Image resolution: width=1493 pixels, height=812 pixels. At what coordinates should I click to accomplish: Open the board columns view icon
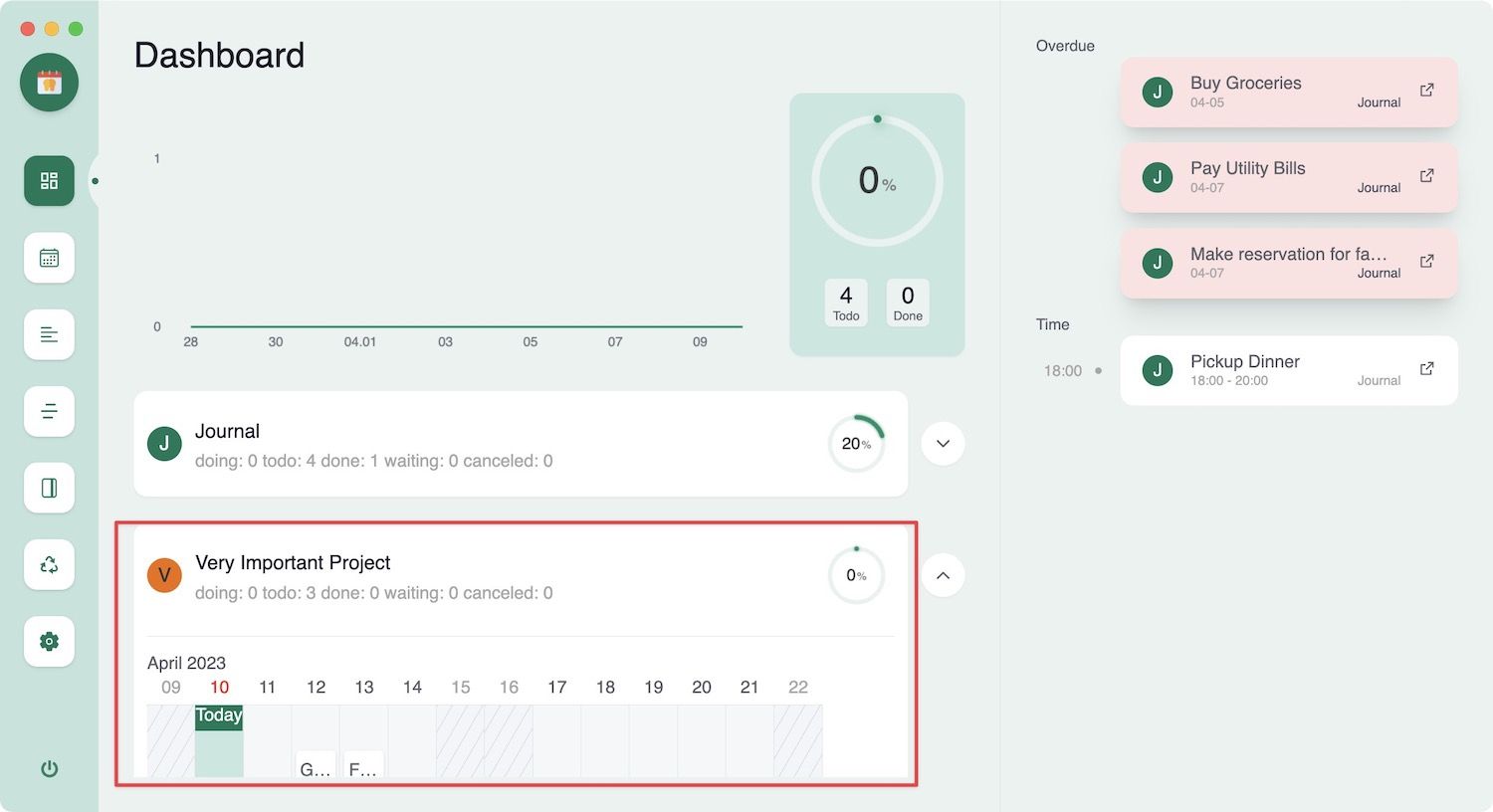pyautogui.click(x=49, y=488)
